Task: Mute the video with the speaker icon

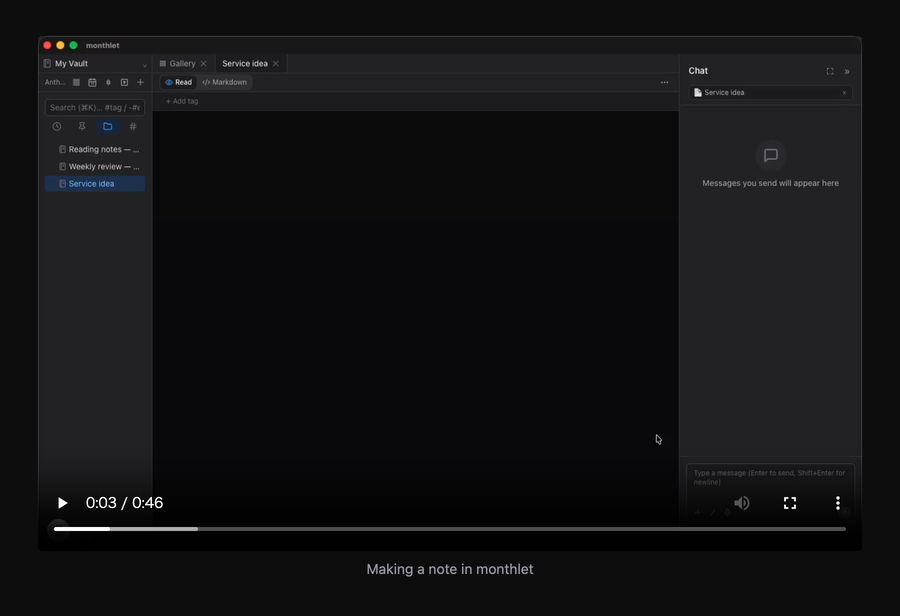Action: click(742, 503)
